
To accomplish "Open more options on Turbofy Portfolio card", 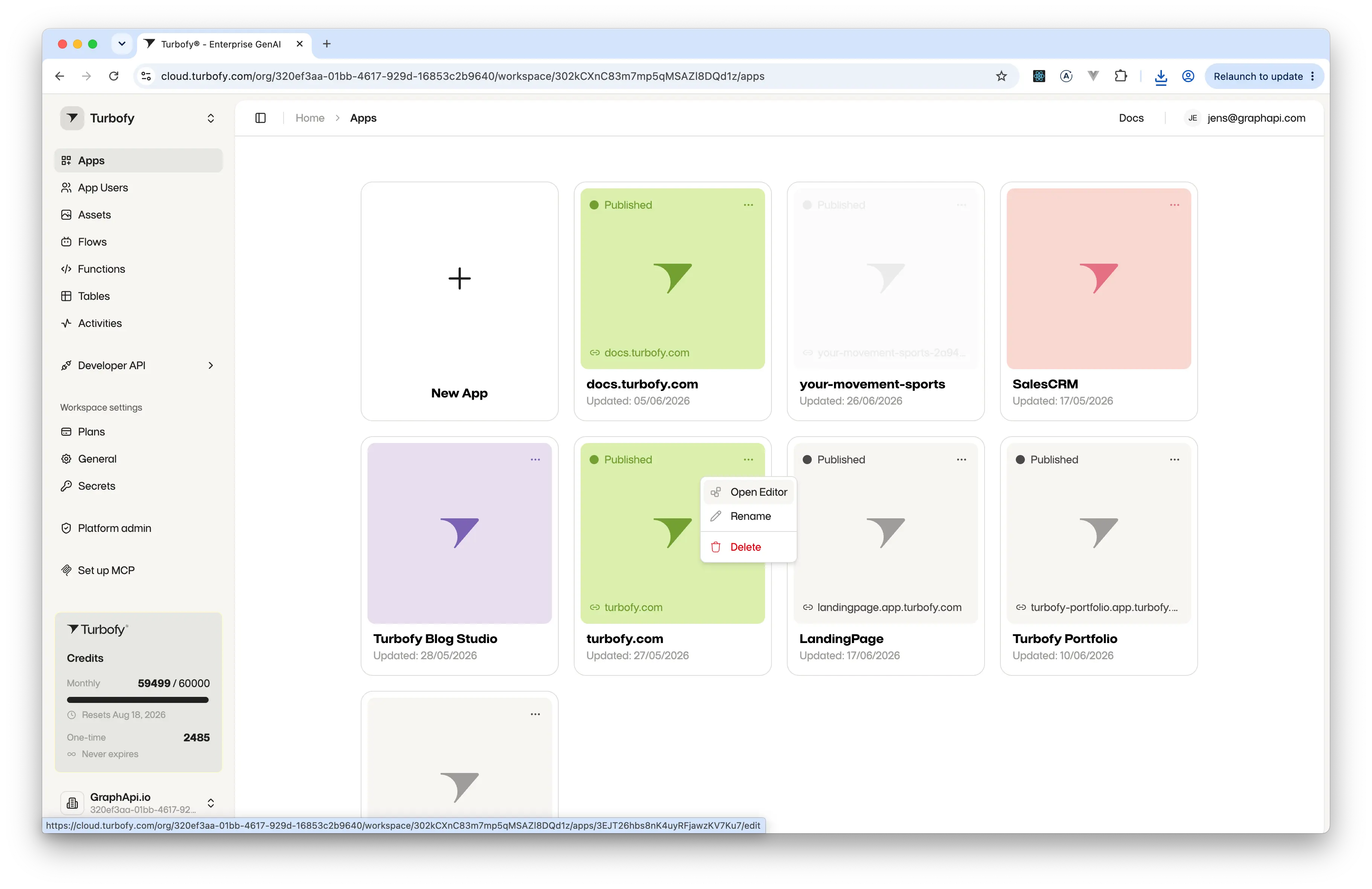I will point(1174,459).
